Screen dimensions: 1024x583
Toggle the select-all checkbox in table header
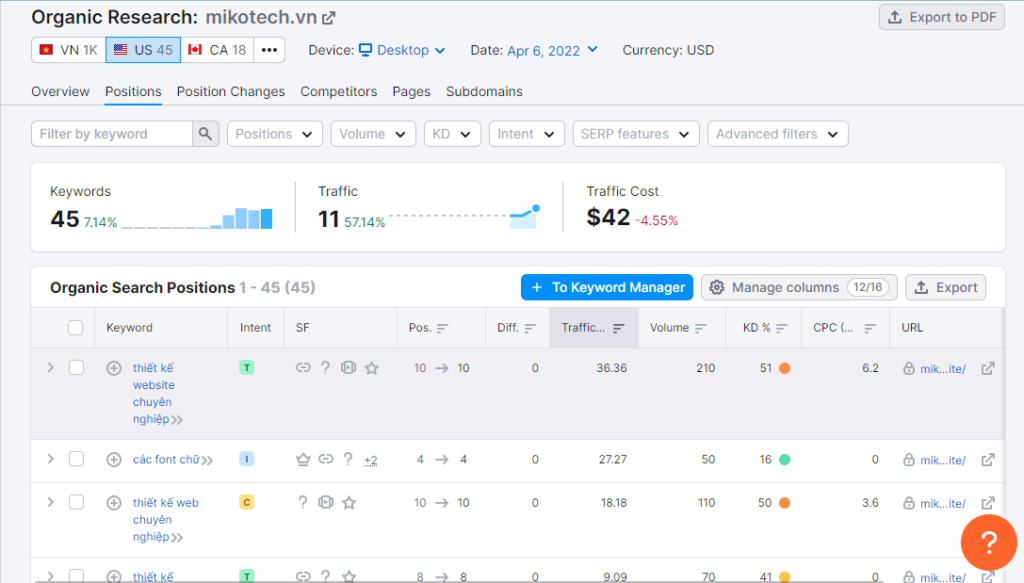coord(75,328)
